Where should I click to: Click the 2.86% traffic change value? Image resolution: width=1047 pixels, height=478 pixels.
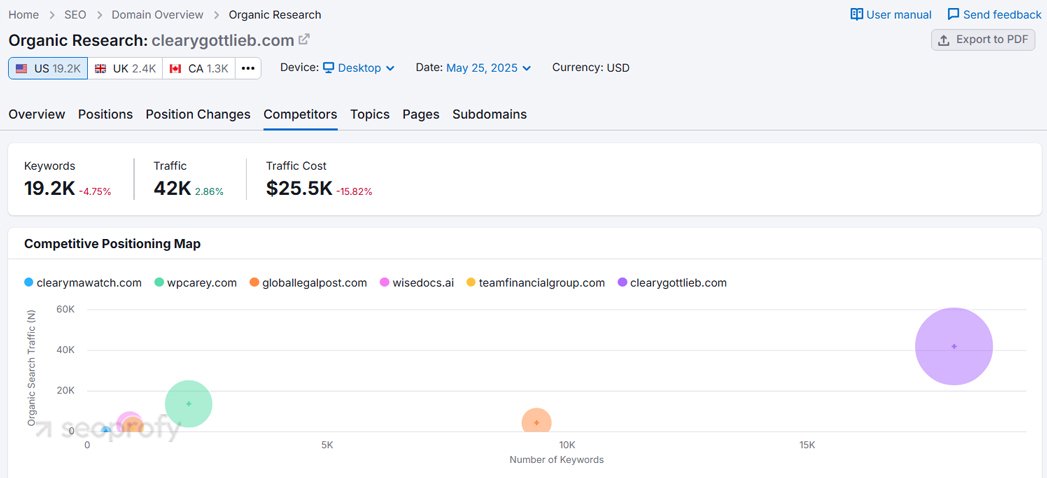(x=209, y=192)
